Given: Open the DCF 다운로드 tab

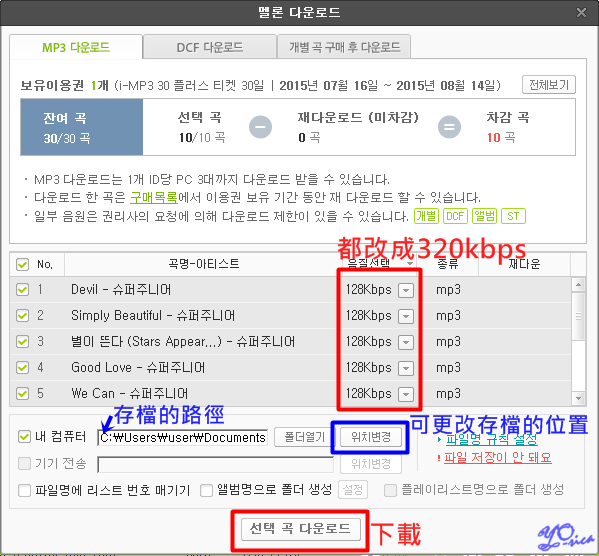Looking at the screenshot, I should (210, 47).
